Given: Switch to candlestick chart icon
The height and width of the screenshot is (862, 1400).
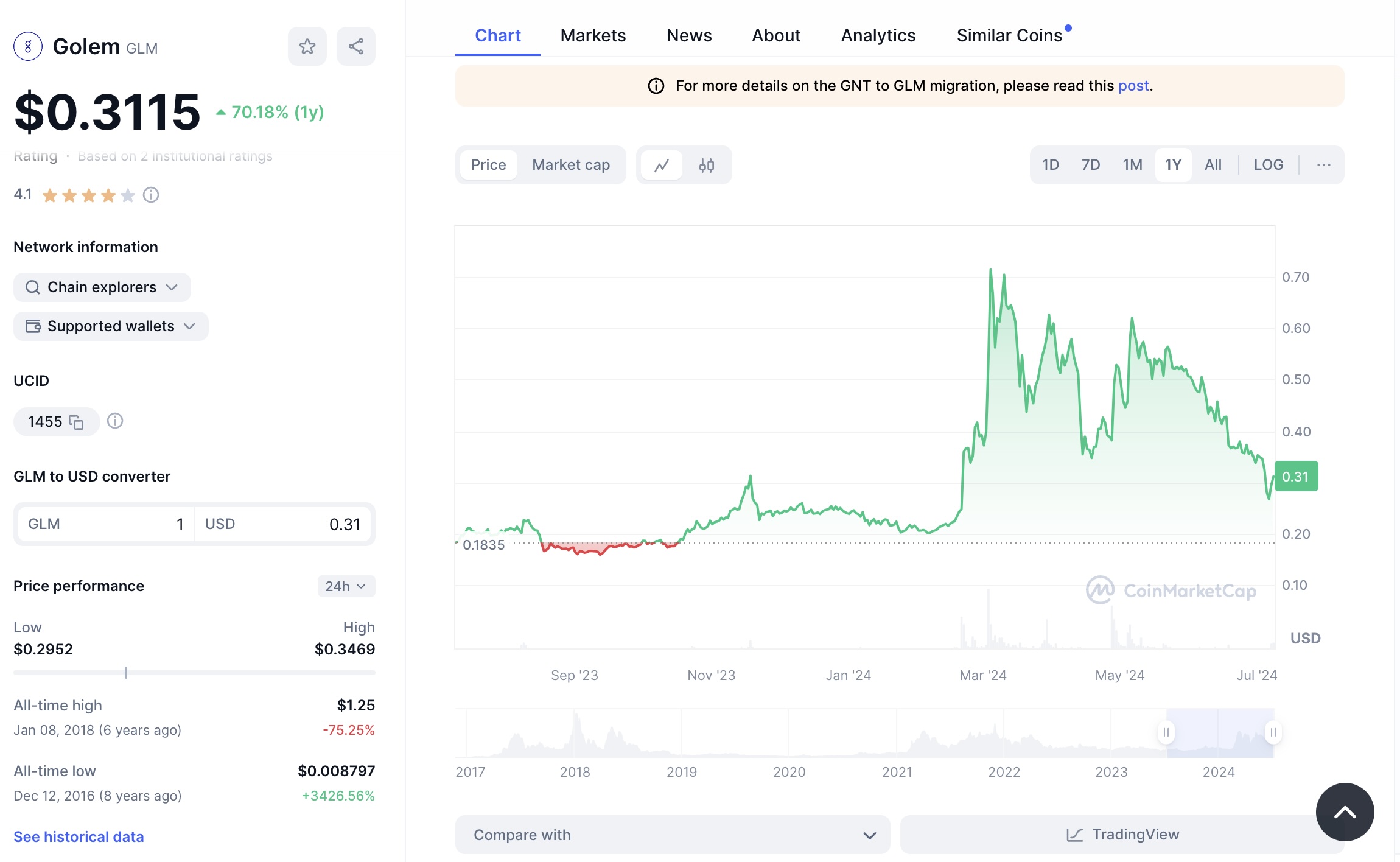Looking at the screenshot, I should (706, 165).
